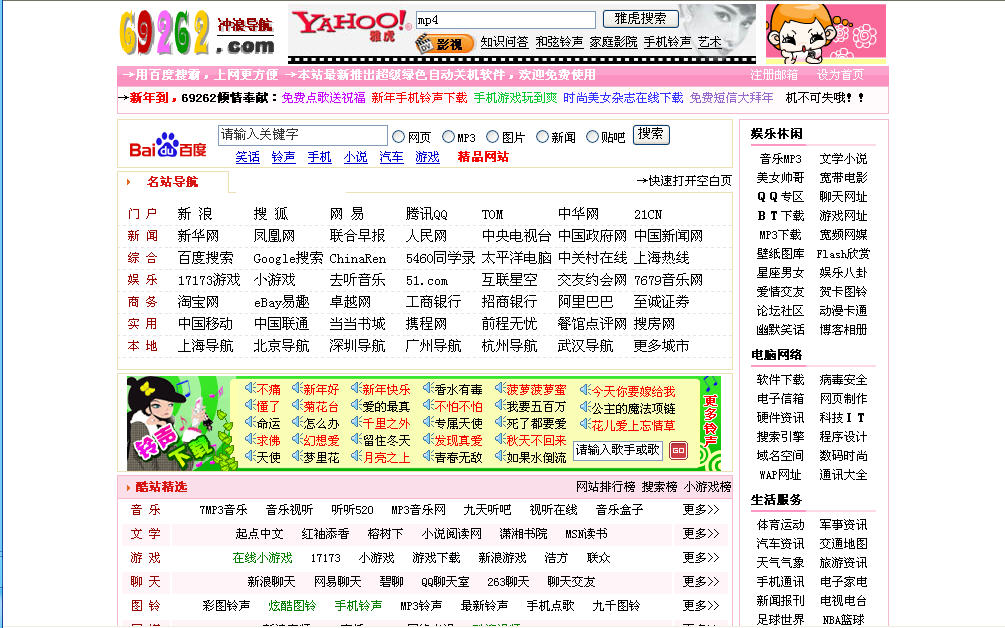Play the 菠萝菠萝蜜 ringtone speaker icon

click(x=501, y=388)
